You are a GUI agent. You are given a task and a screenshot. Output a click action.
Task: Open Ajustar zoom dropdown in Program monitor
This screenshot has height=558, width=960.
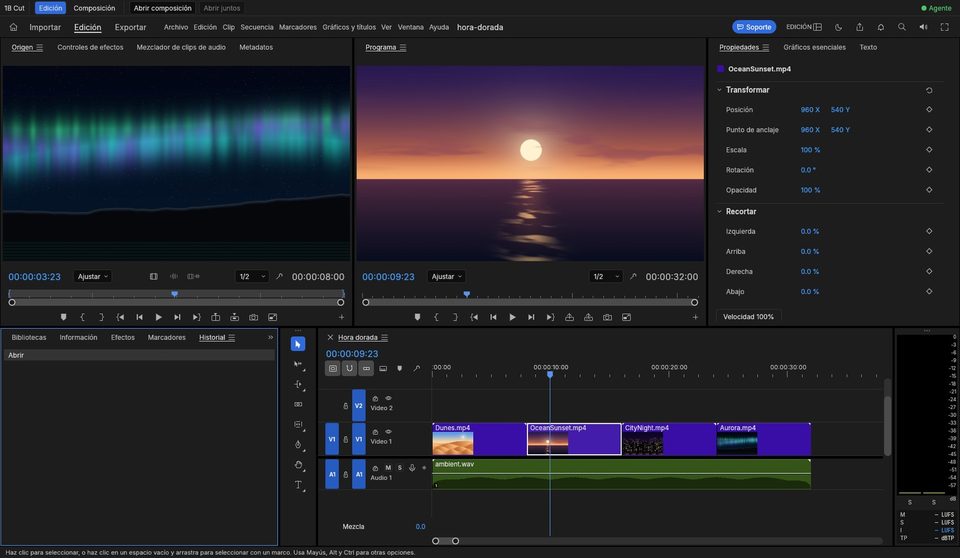click(x=447, y=277)
